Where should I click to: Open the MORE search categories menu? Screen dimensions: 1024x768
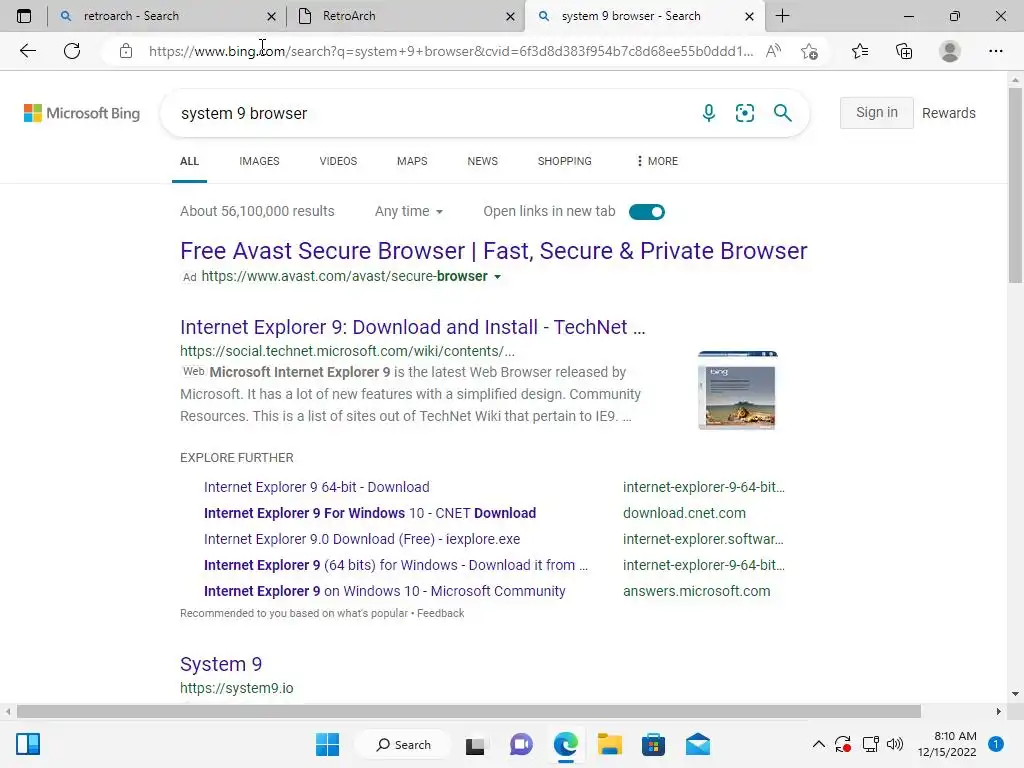[657, 161]
